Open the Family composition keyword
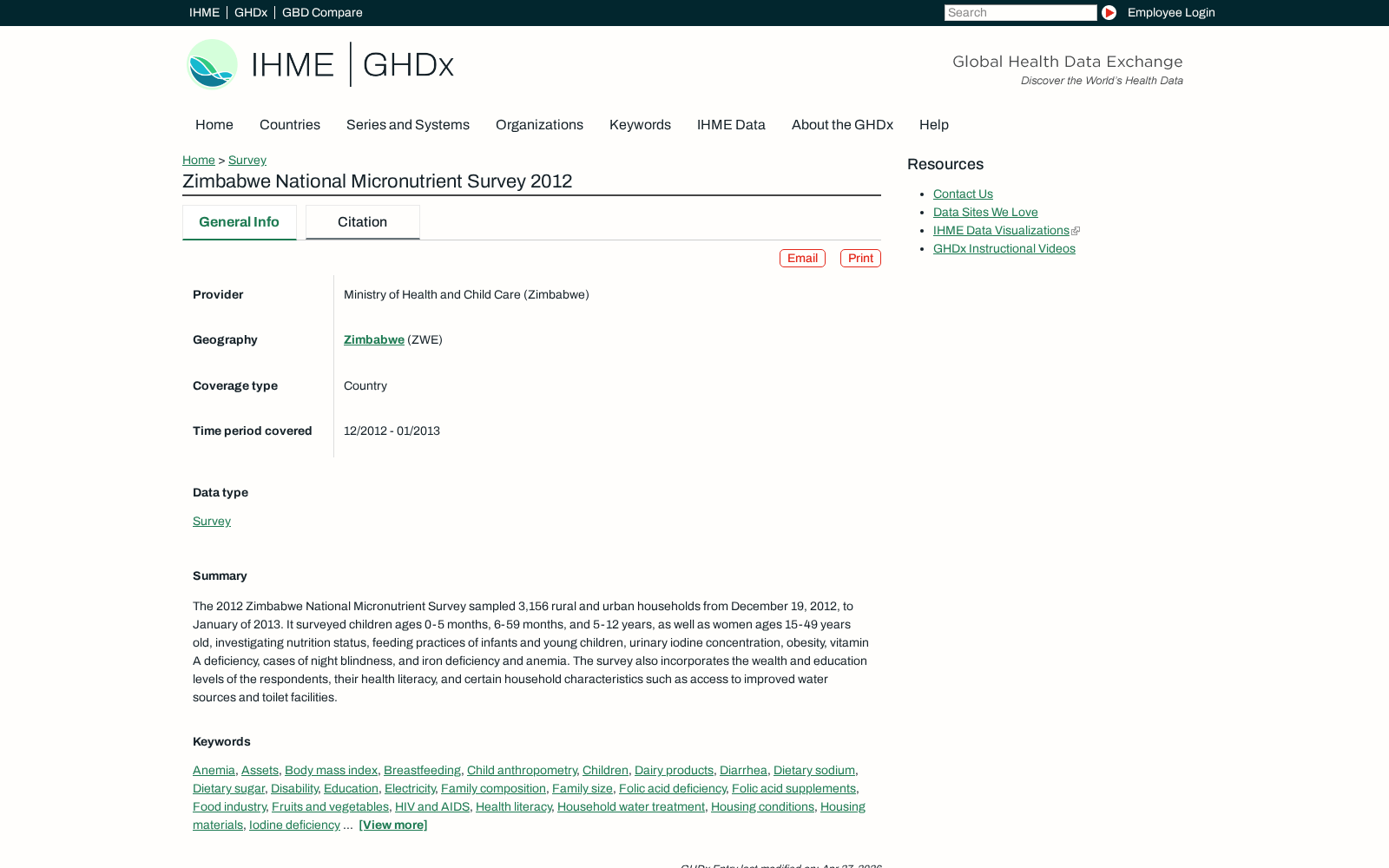Screen dimensions: 1389x868 493,789
